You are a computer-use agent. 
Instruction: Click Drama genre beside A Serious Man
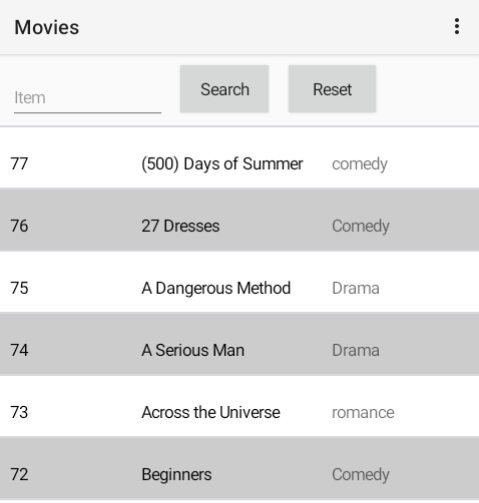(x=356, y=350)
